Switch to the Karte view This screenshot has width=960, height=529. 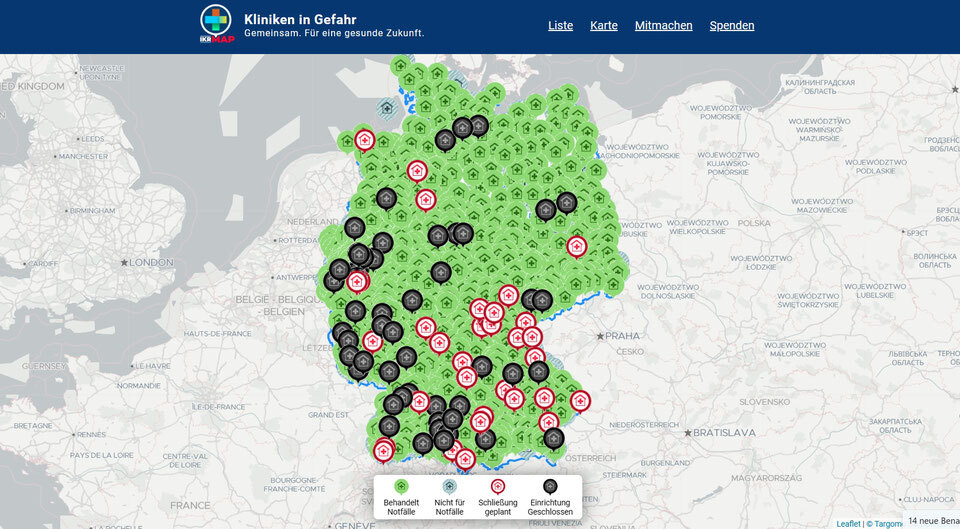[x=604, y=25]
